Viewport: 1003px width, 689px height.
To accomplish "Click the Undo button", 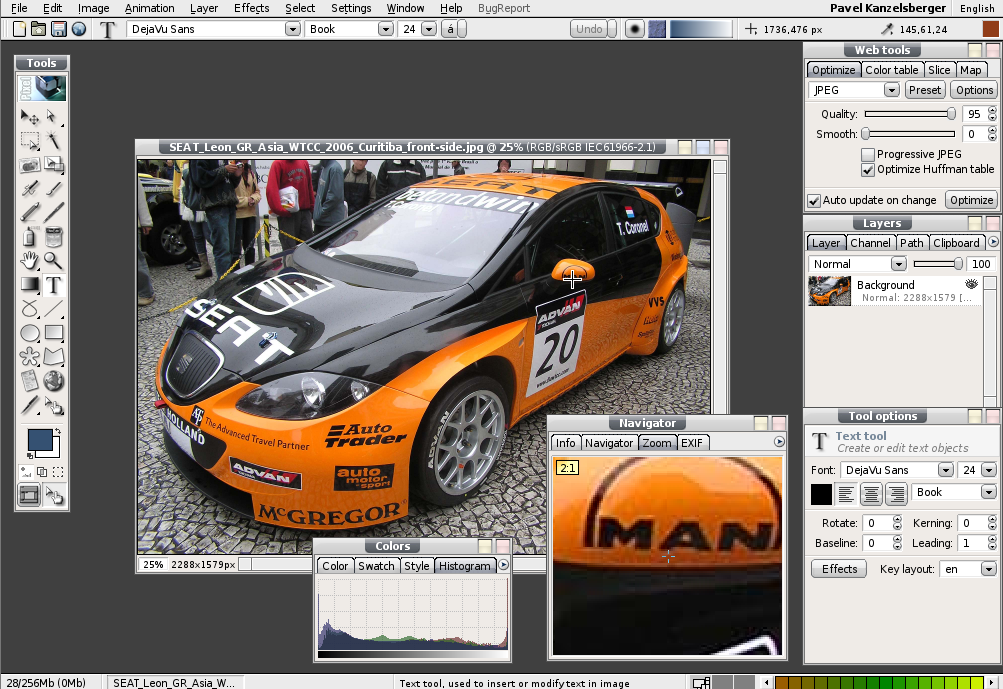I will (x=588, y=29).
